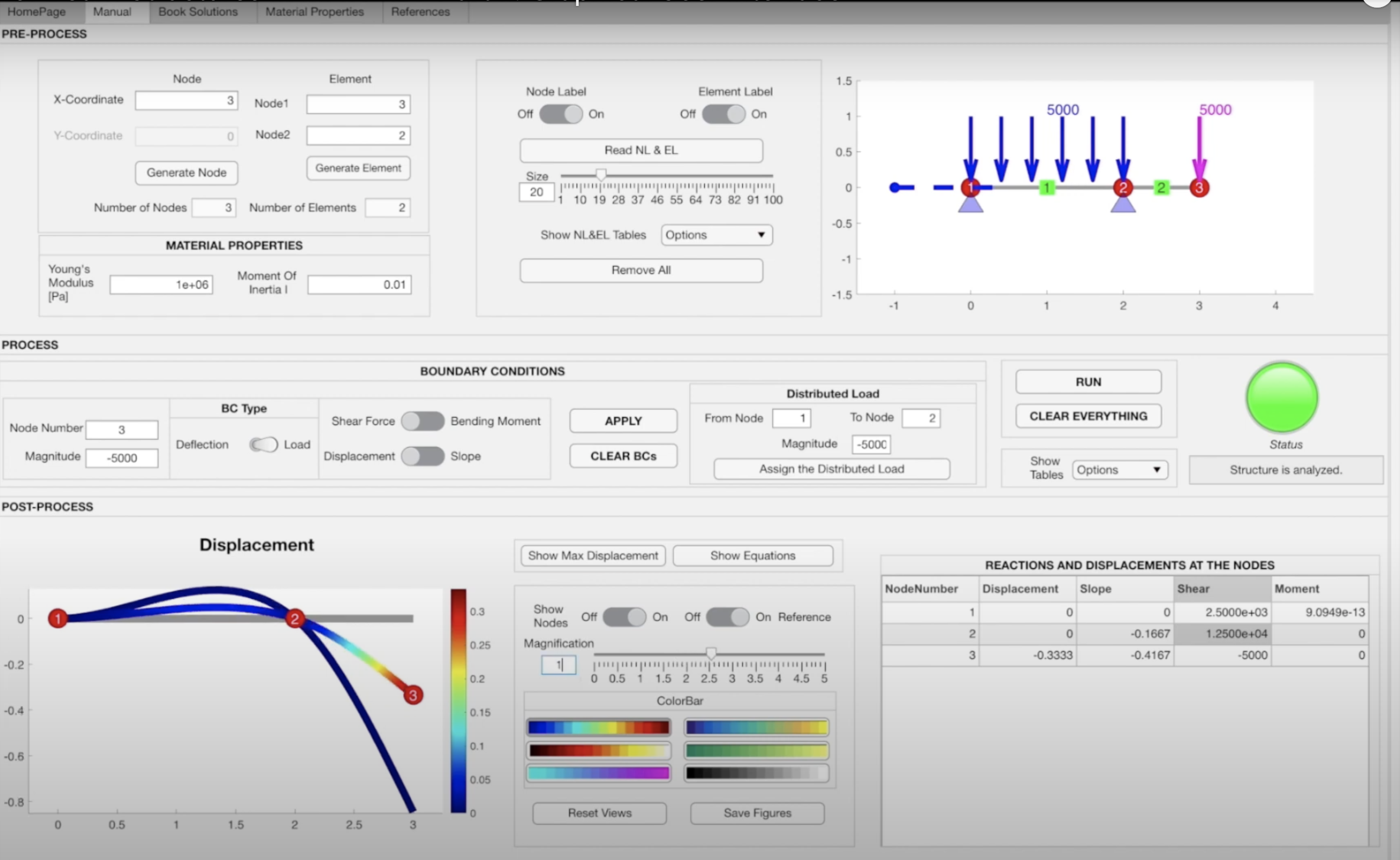Click the Generate Element button
The image size is (1400, 860).
(x=358, y=168)
